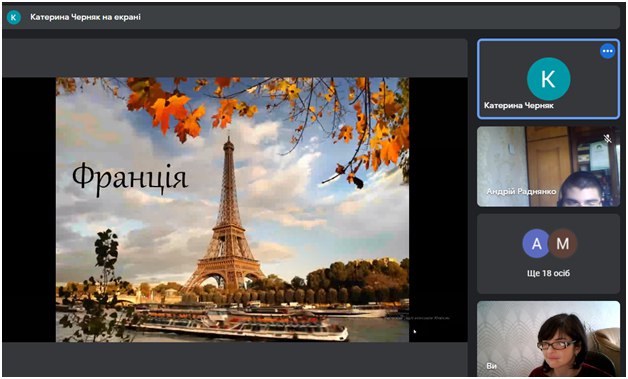Click the A participant avatar
The width and height of the screenshot is (628, 379).
[x=536, y=244]
